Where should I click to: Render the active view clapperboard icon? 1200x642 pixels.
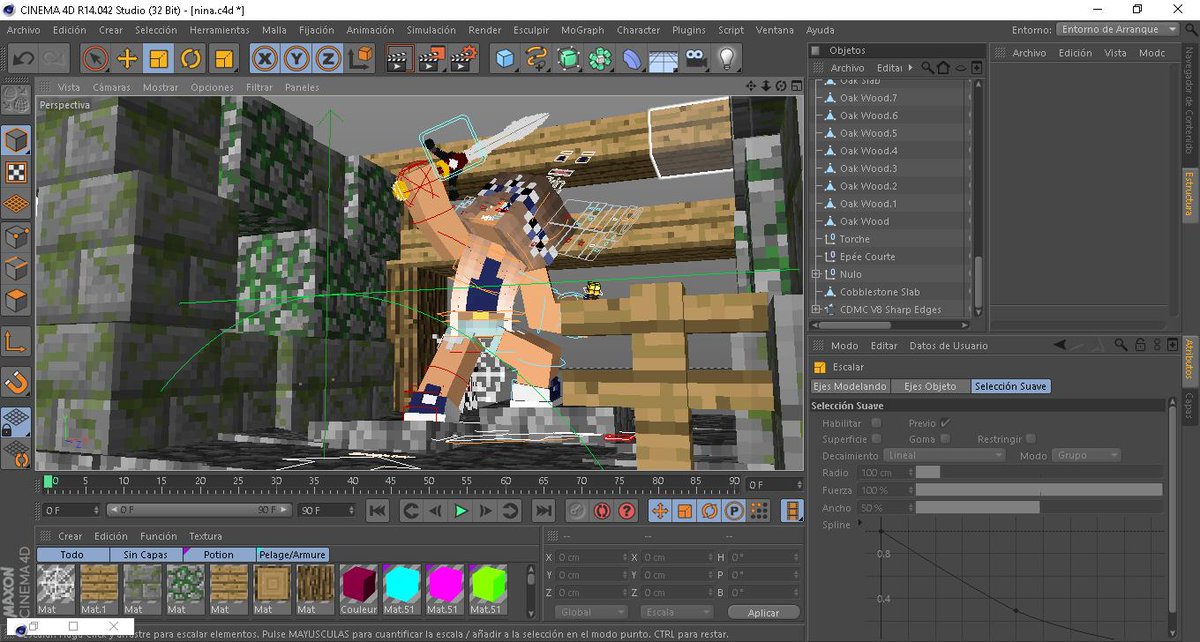399,58
